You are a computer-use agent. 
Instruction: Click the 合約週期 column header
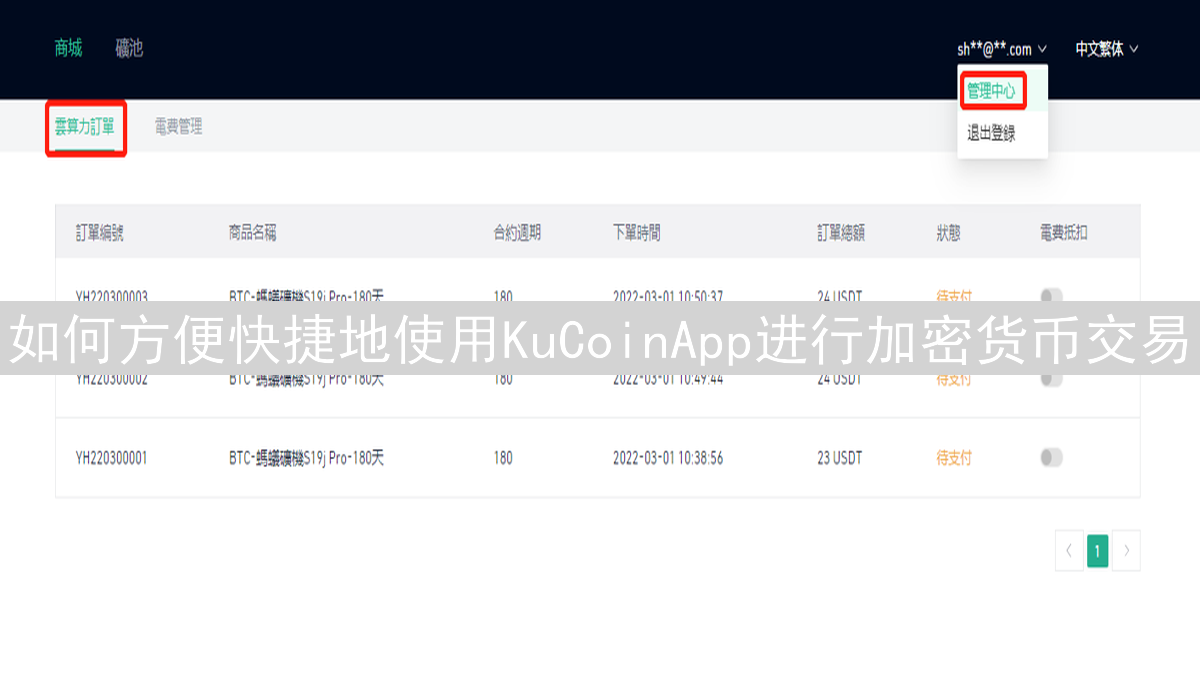point(517,233)
